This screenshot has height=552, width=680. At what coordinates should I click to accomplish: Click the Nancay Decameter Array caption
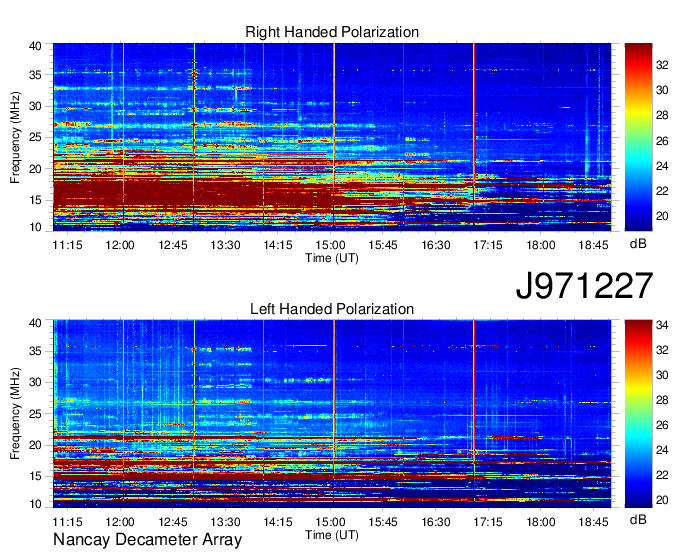coord(147,540)
